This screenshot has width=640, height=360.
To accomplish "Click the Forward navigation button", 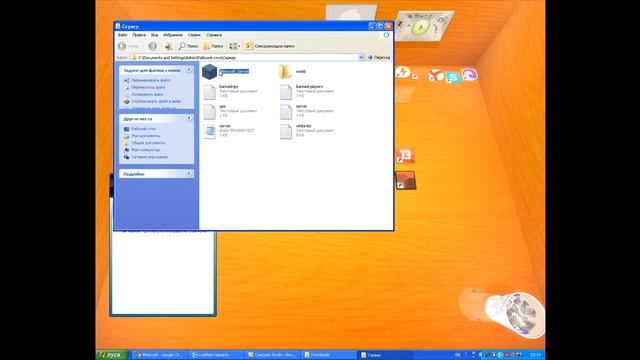I will coord(153,46).
